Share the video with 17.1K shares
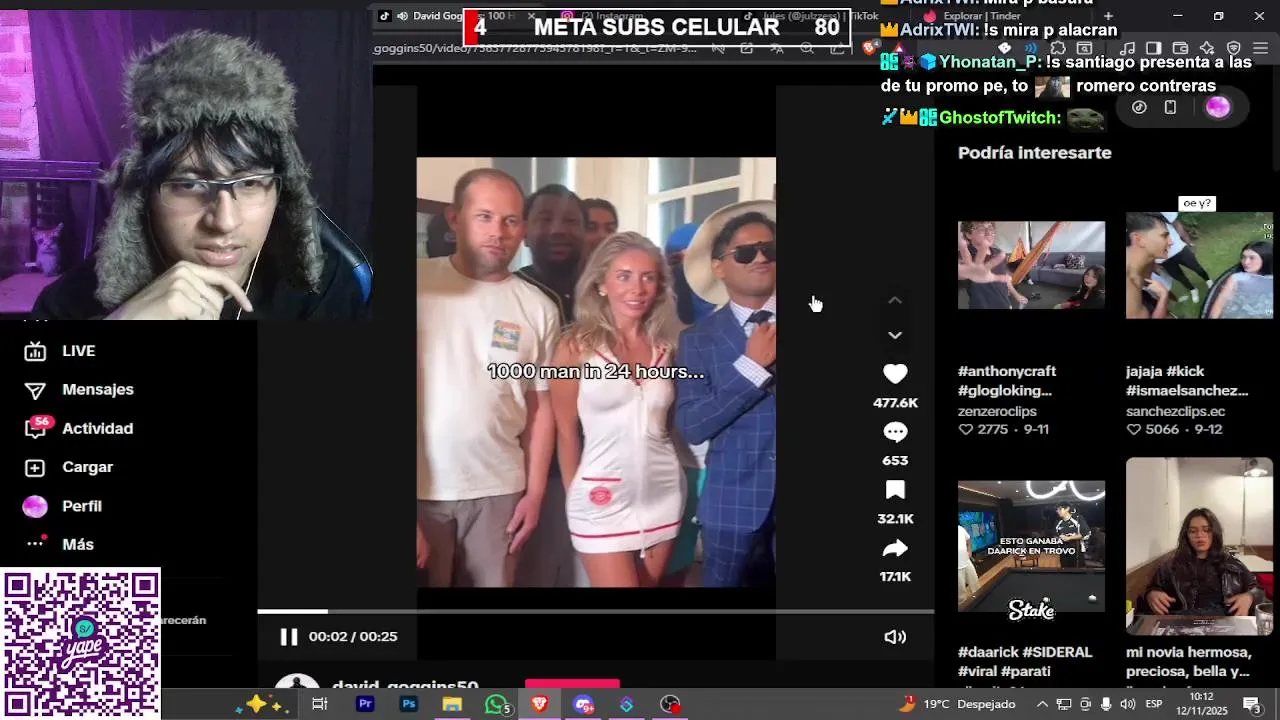 [x=895, y=548]
